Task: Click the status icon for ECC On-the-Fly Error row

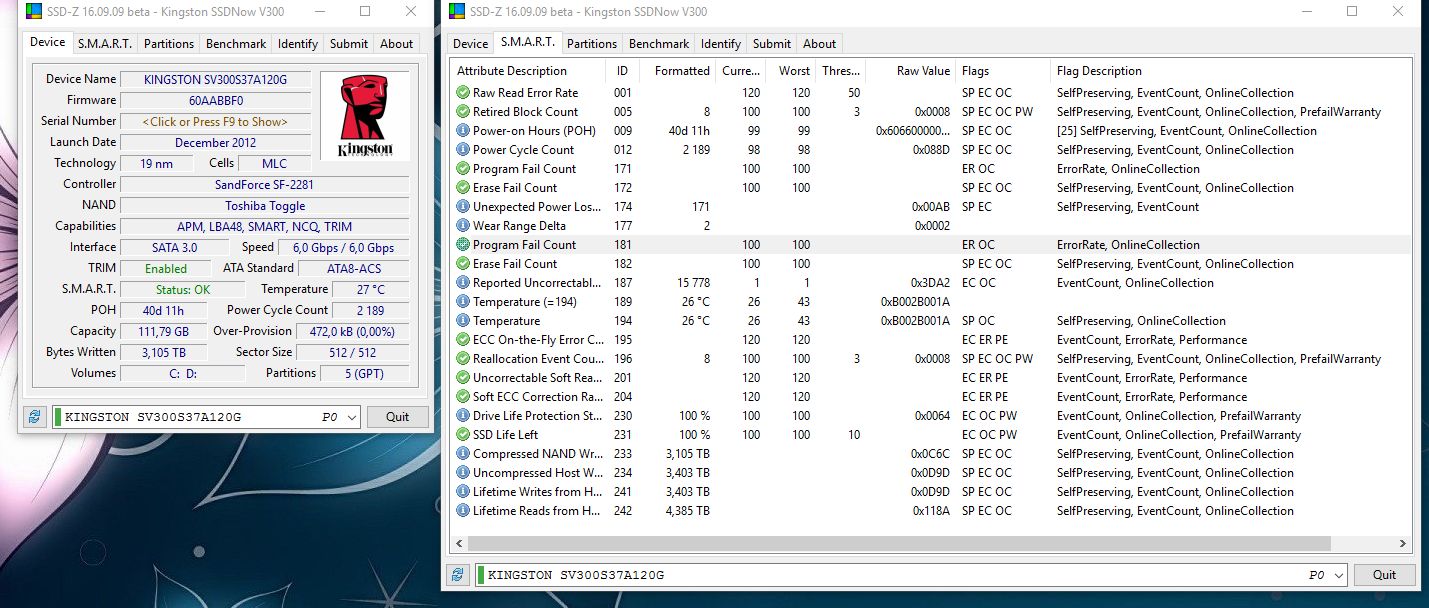Action: 463,340
